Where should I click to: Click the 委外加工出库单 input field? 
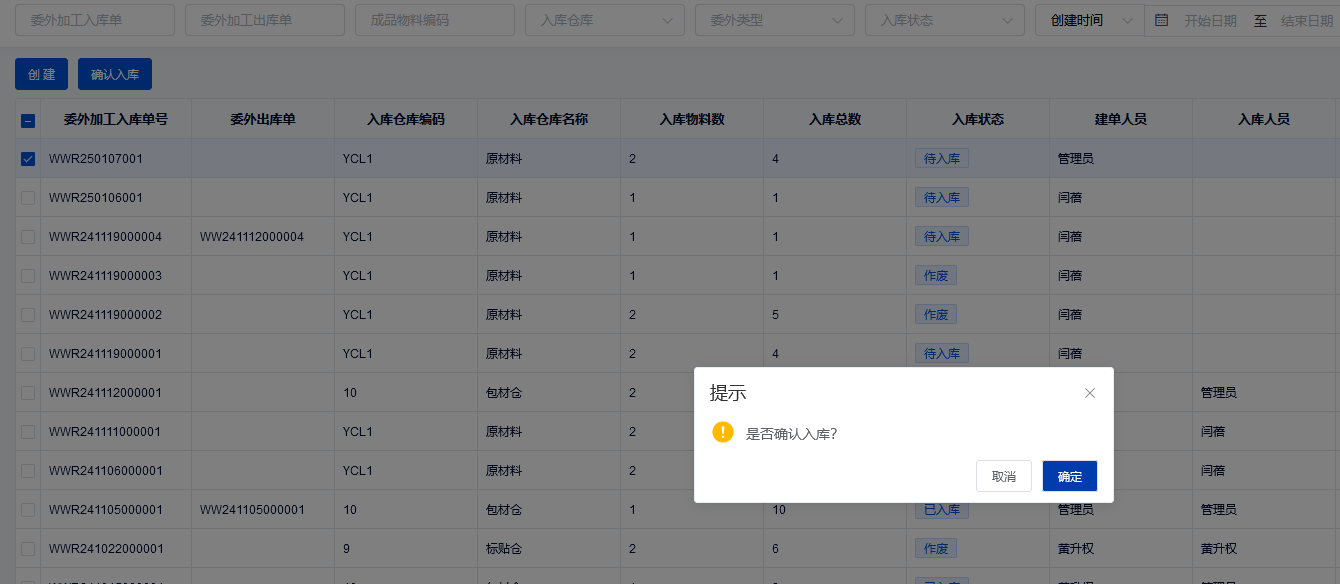[264, 20]
